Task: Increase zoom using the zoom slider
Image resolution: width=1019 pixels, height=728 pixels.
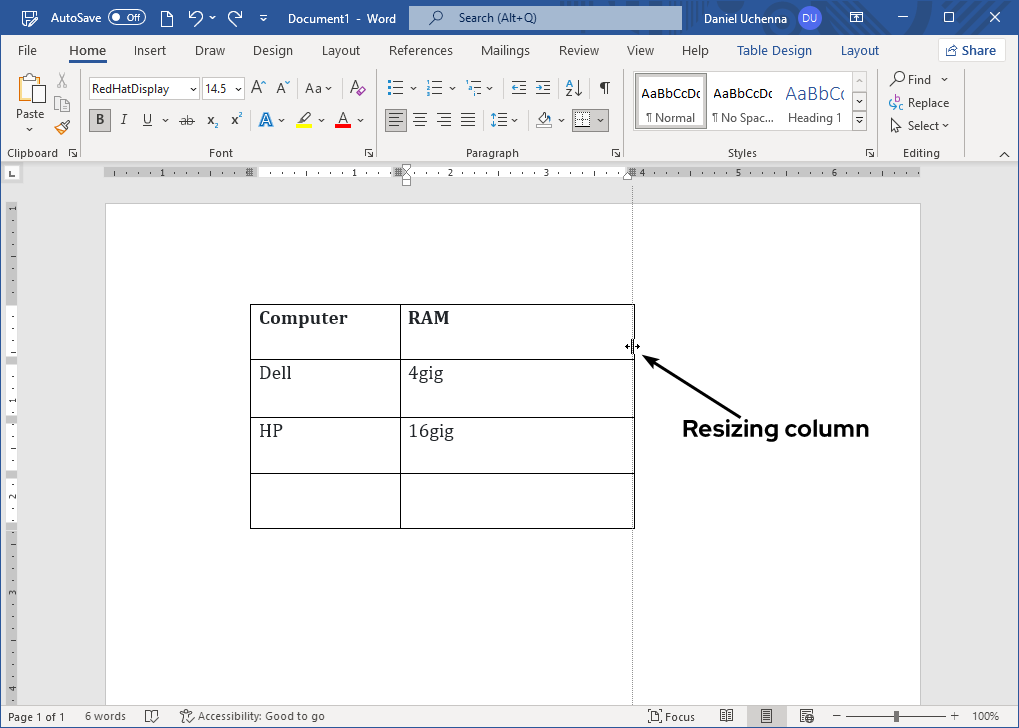Action: click(x=955, y=716)
